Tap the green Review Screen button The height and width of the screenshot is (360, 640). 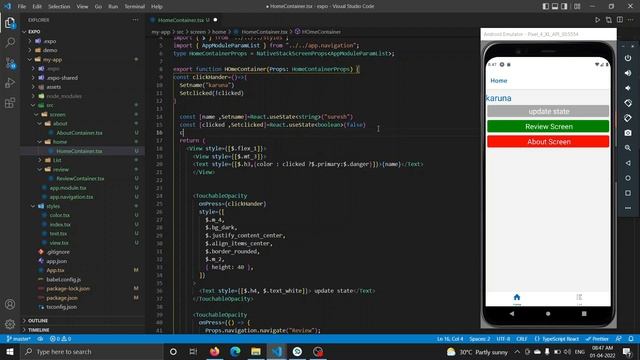[x=548, y=127]
